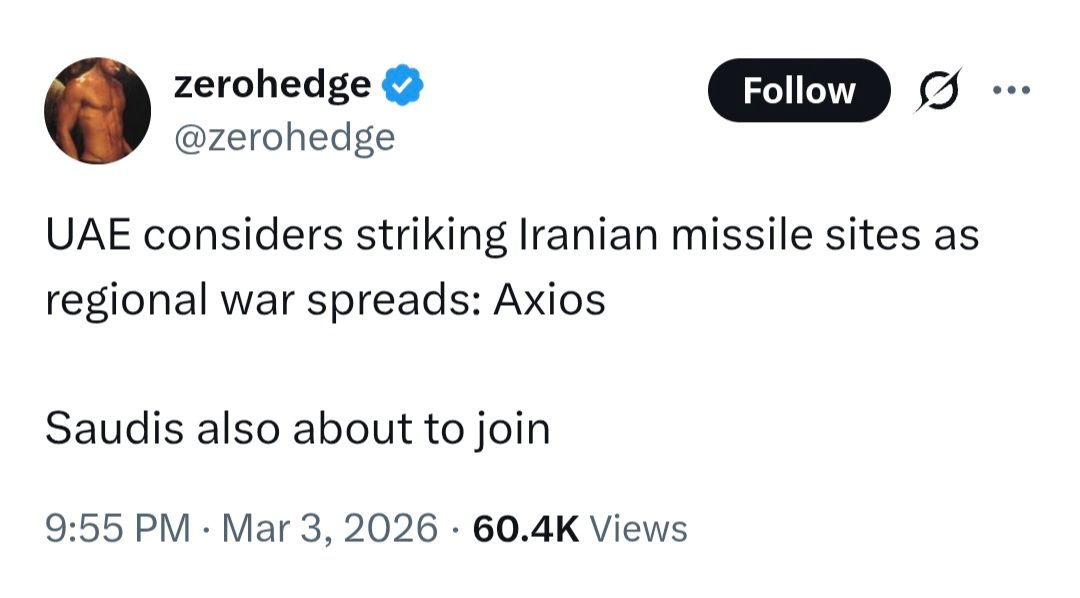This screenshot has width=1080, height=598.
Task: Click the 9:55 PM timestamp
Action: 117,528
